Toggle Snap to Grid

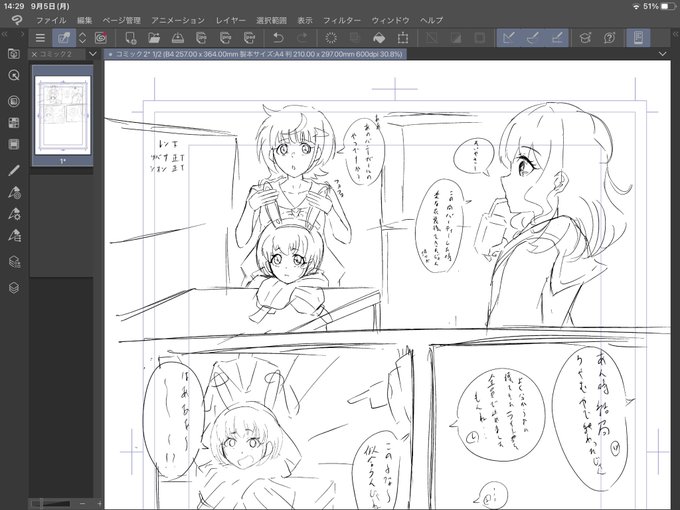pyautogui.click(x=557, y=38)
